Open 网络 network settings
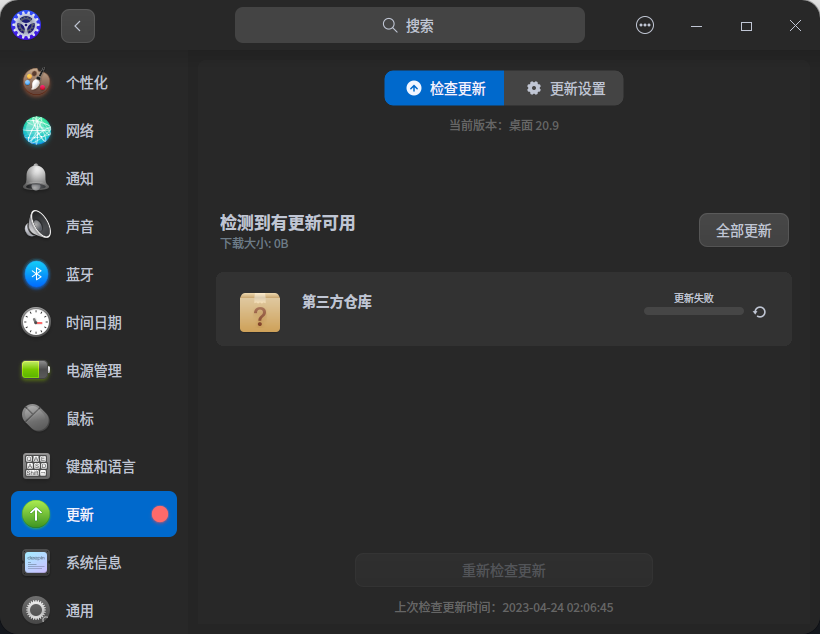 coord(93,130)
